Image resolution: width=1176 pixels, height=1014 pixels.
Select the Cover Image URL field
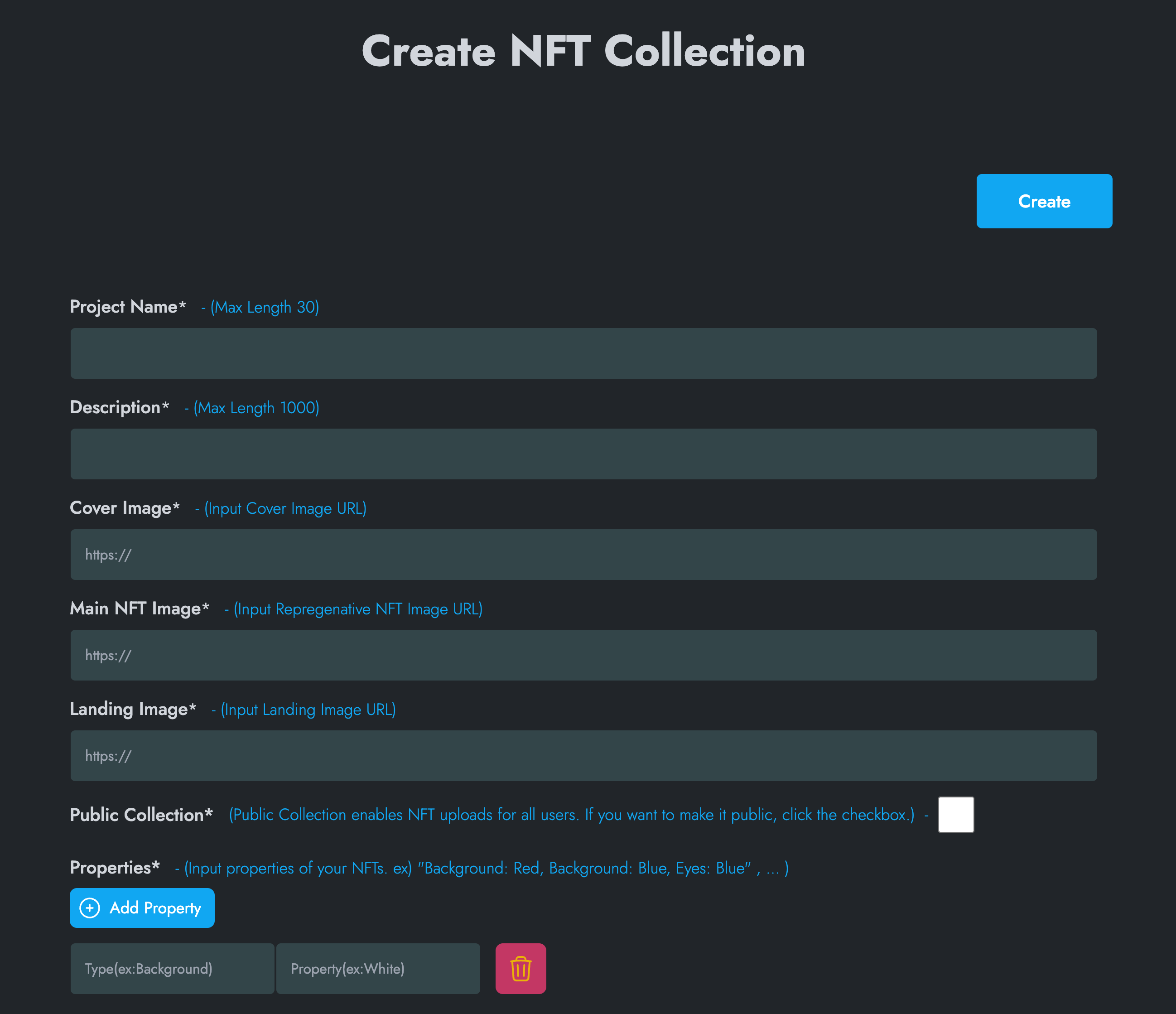pyautogui.click(x=583, y=554)
